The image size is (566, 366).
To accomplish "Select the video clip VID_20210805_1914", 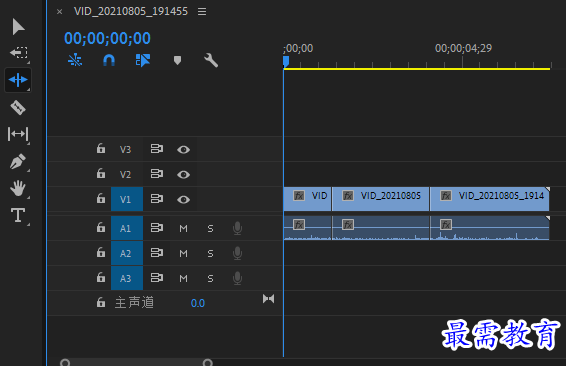I will 489,199.
